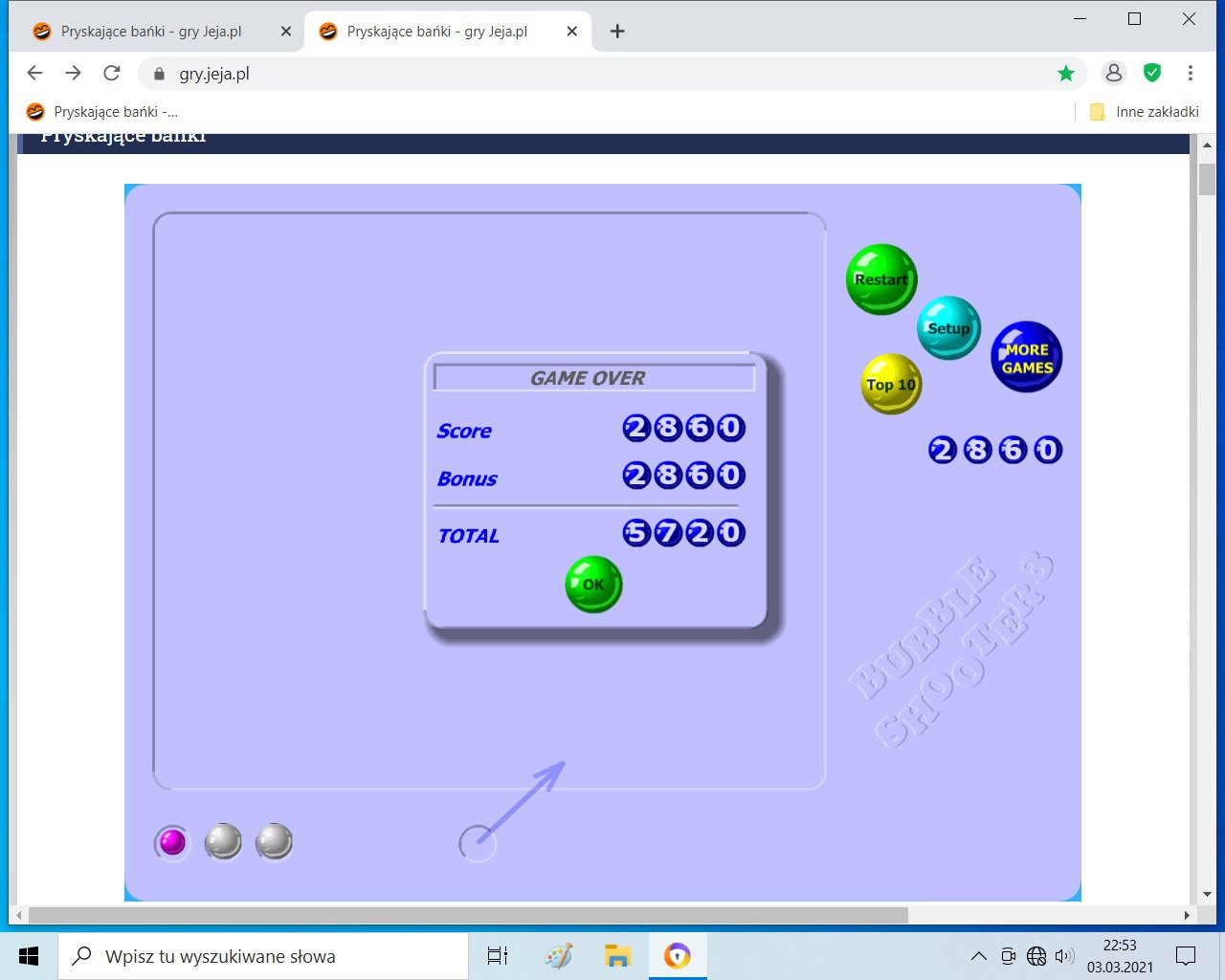Click the green Restart bubble

click(881, 279)
